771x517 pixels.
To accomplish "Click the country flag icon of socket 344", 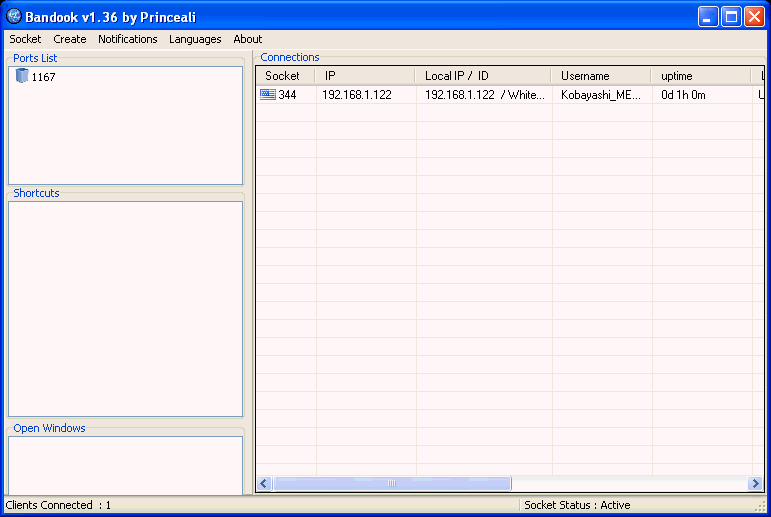I will 267,95.
